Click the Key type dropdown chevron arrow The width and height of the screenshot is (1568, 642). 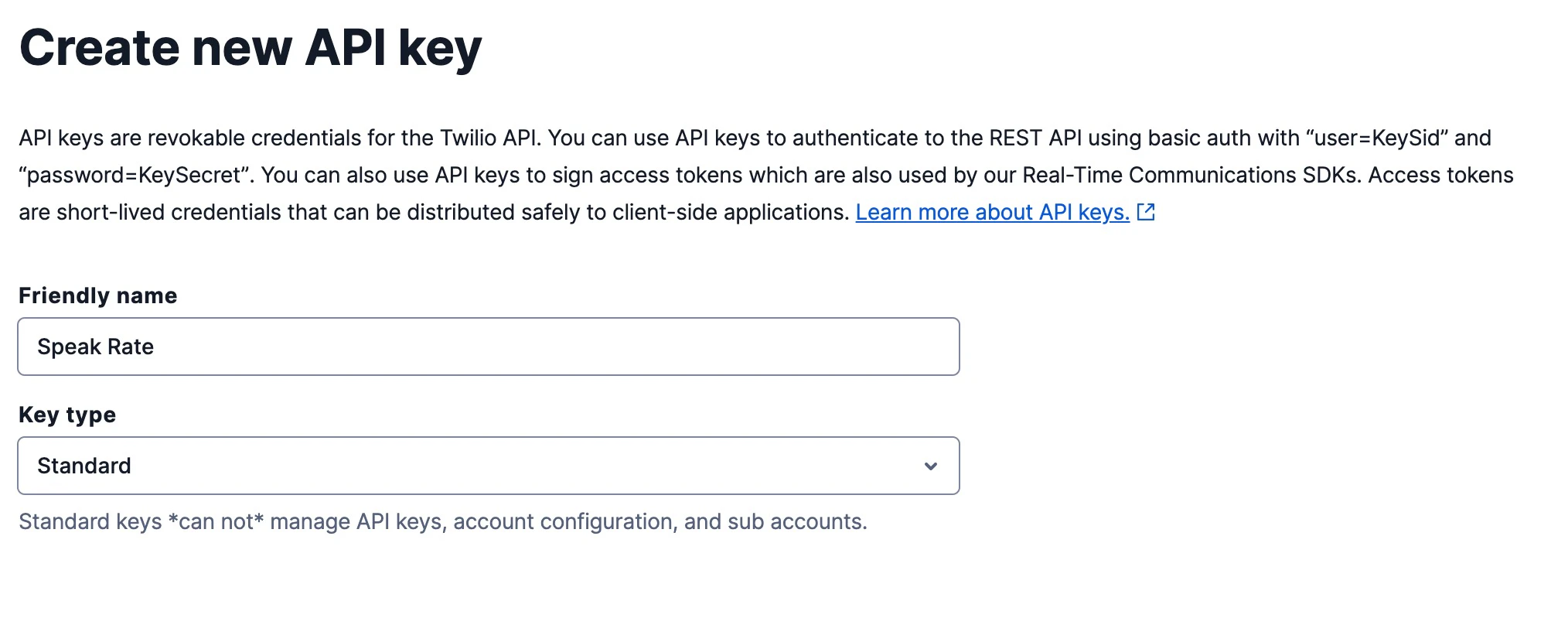pos(931,466)
